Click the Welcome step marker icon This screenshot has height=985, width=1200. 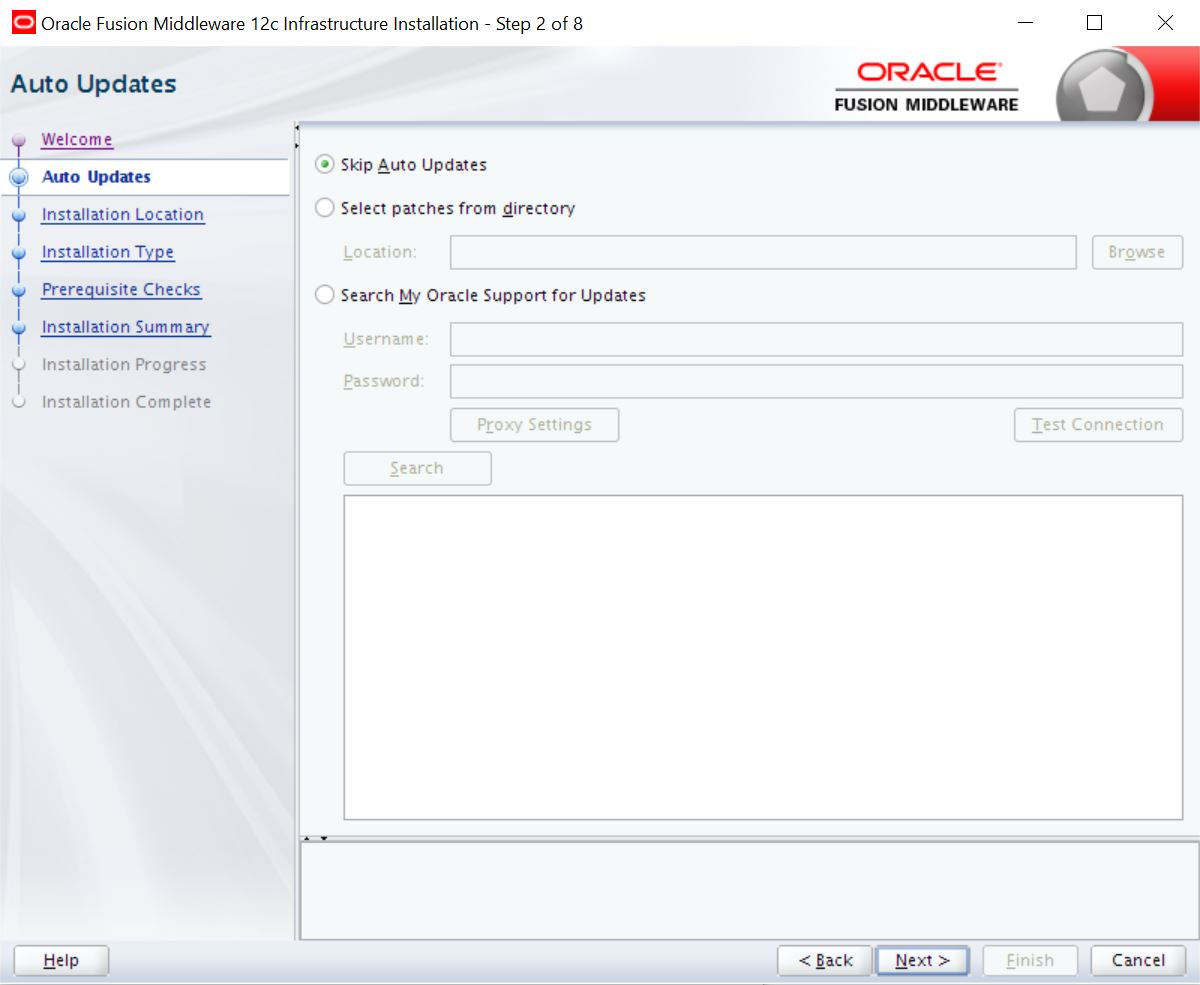(x=18, y=140)
